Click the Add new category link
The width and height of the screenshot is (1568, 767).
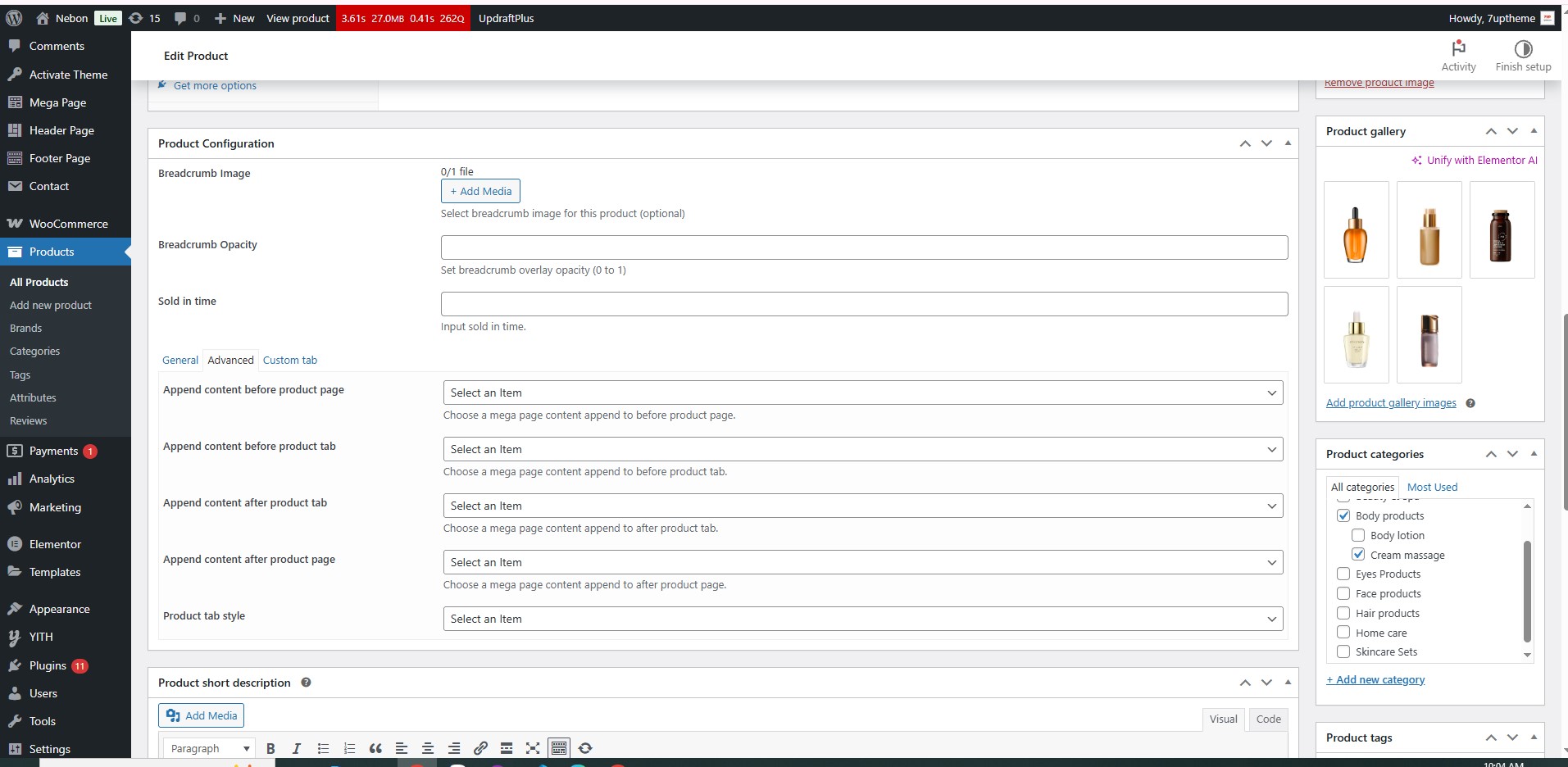pos(1375,679)
